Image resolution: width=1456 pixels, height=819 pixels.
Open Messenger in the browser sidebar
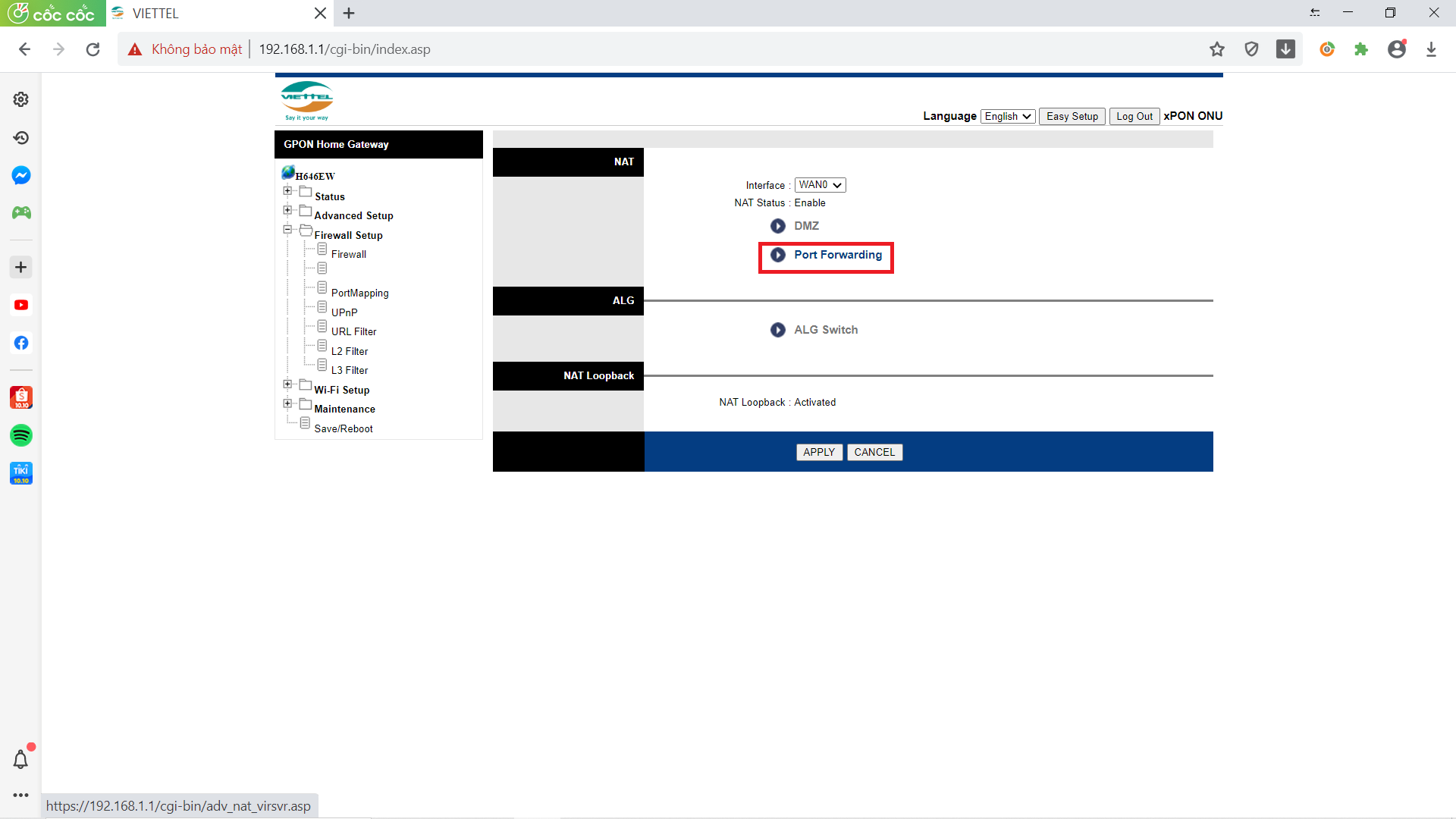point(21,175)
